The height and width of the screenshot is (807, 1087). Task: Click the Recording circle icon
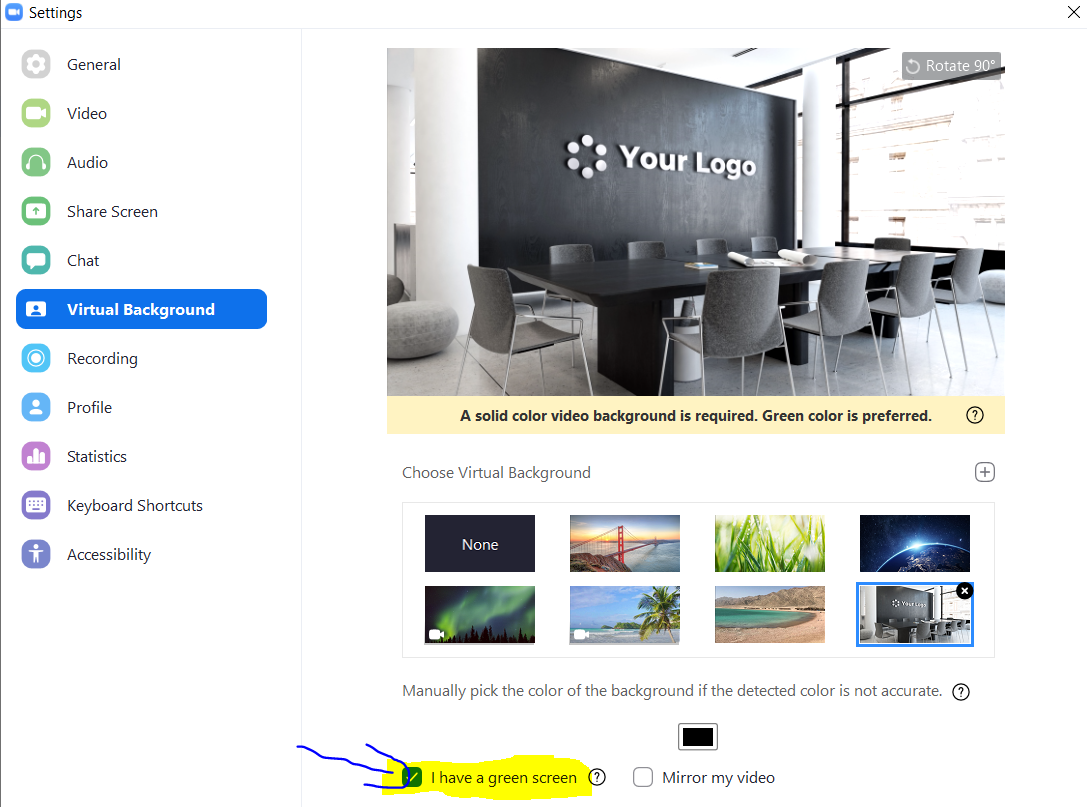coord(36,358)
